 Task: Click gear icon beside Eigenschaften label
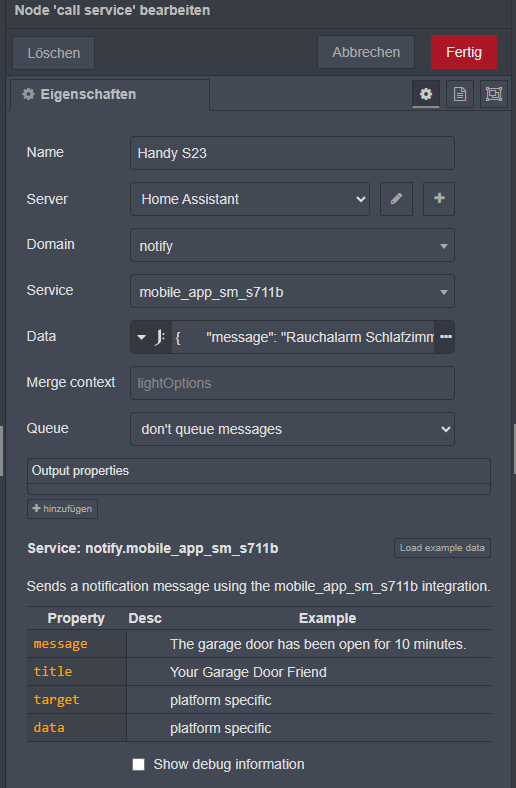pos(29,94)
